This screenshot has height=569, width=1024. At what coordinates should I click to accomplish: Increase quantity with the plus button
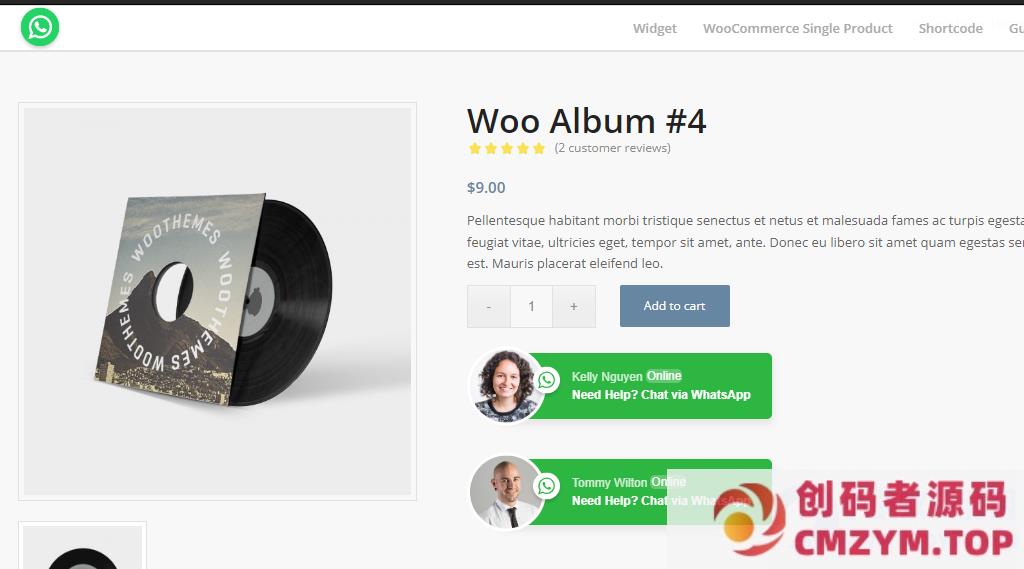pyautogui.click(x=573, y=306)
